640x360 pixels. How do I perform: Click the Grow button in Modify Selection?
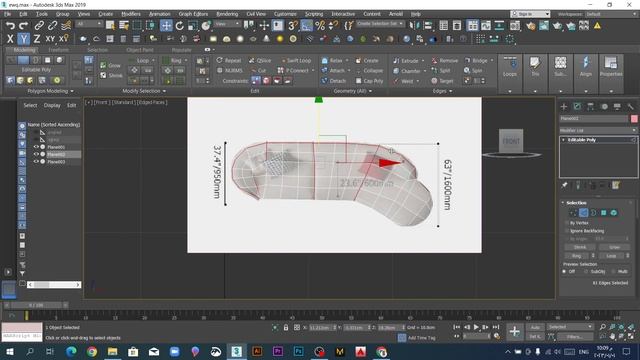tap(111, 65)
